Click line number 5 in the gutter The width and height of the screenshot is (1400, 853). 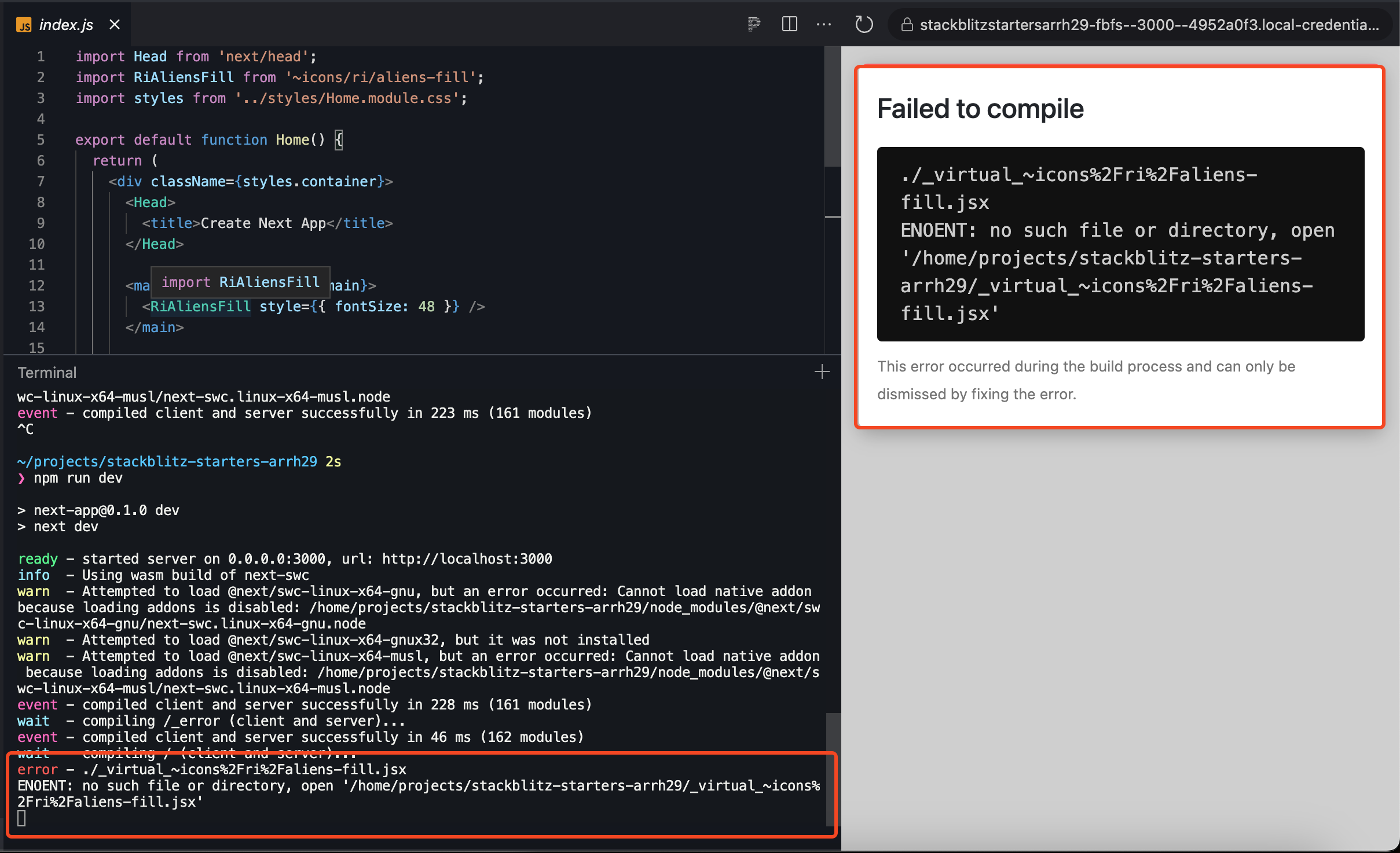click(x=41, y=139)
